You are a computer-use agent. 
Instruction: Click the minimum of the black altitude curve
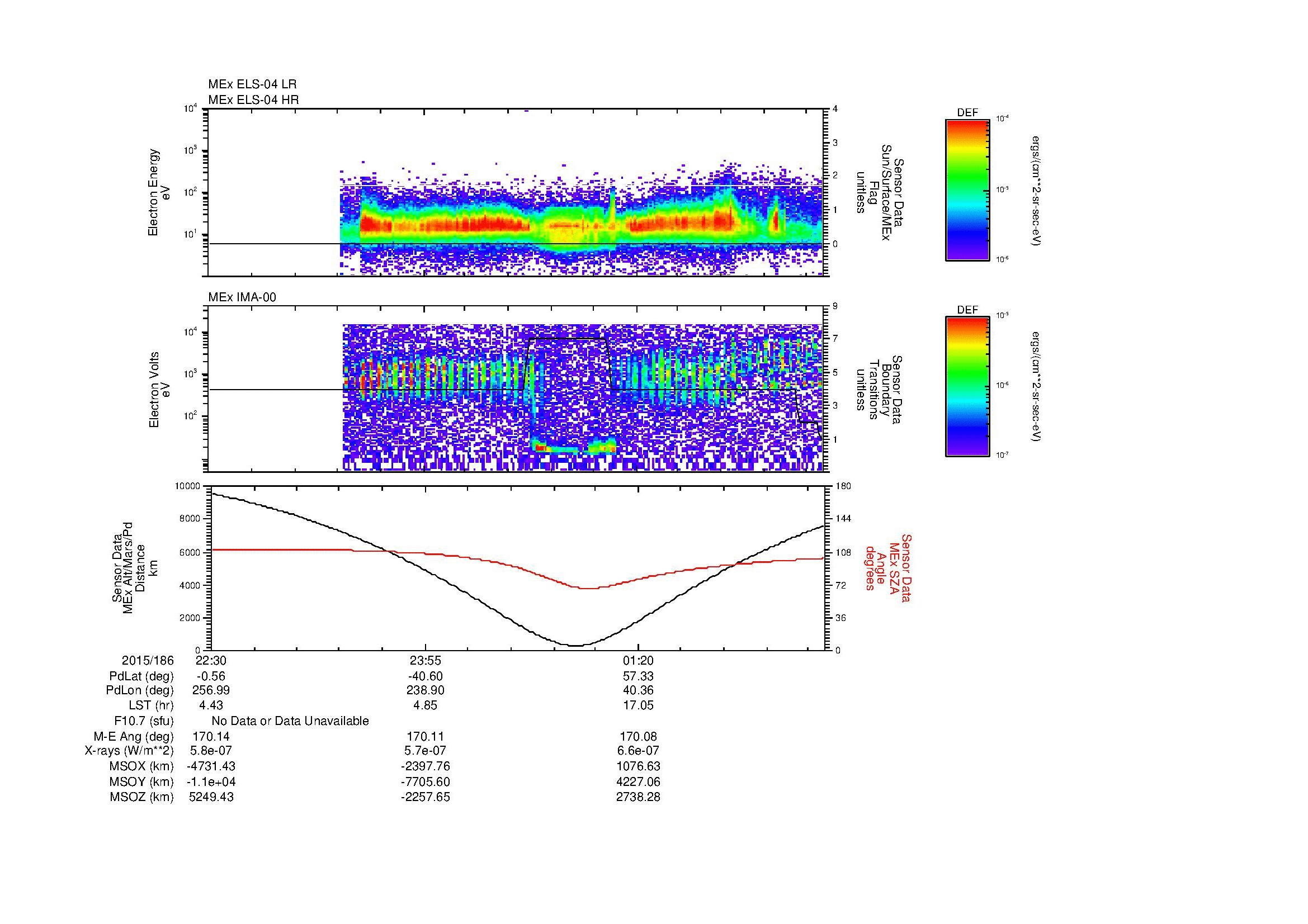[x=575, y=645]
